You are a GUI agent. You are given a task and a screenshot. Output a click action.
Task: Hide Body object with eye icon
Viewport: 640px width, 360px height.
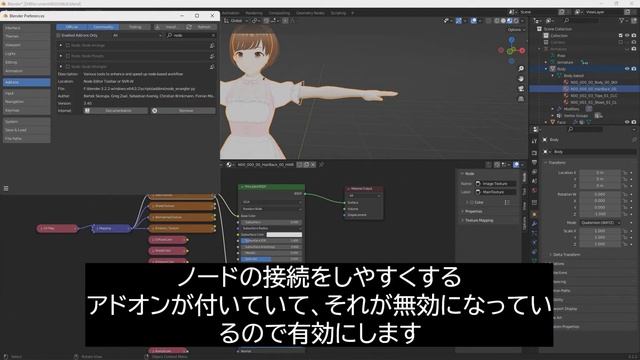tap(627, 69)
